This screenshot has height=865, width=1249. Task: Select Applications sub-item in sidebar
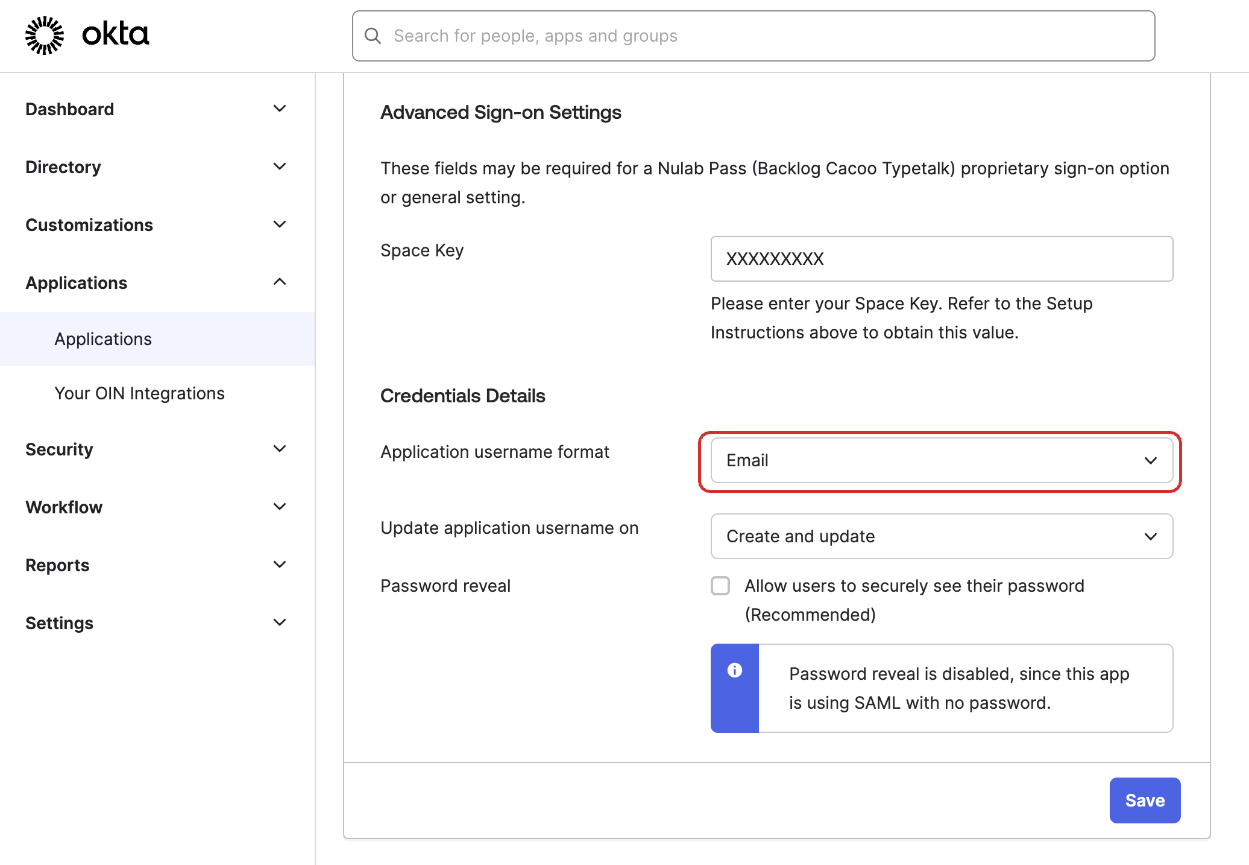coord(157,339)
